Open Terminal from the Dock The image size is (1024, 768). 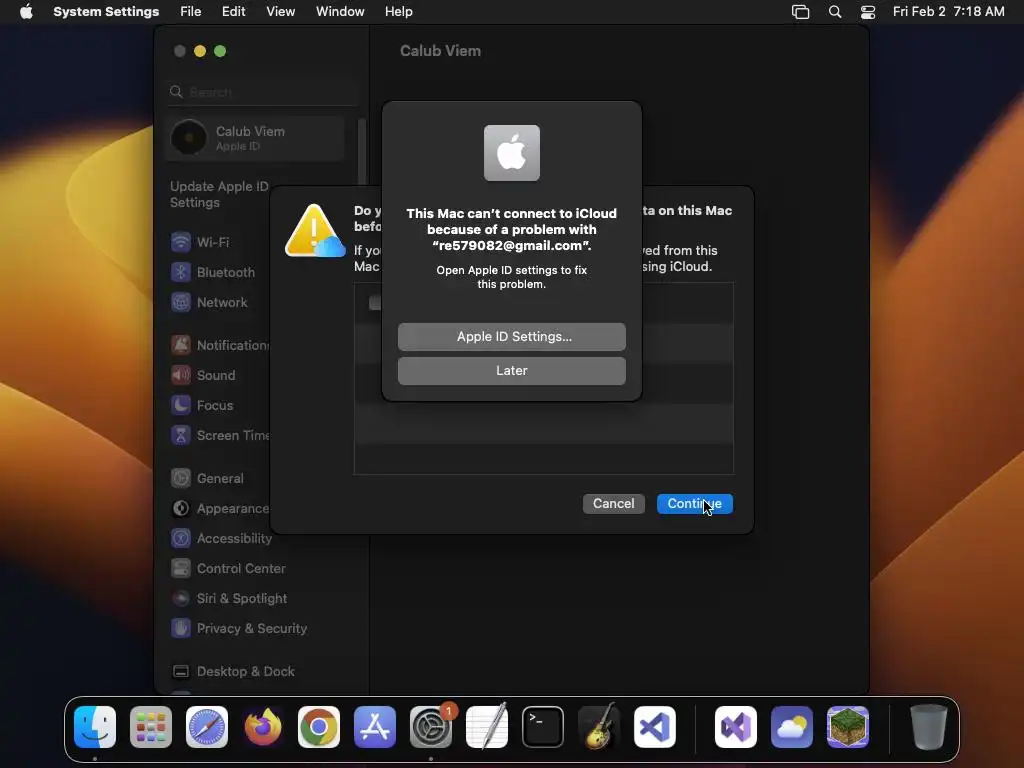(x=543, y=727)
